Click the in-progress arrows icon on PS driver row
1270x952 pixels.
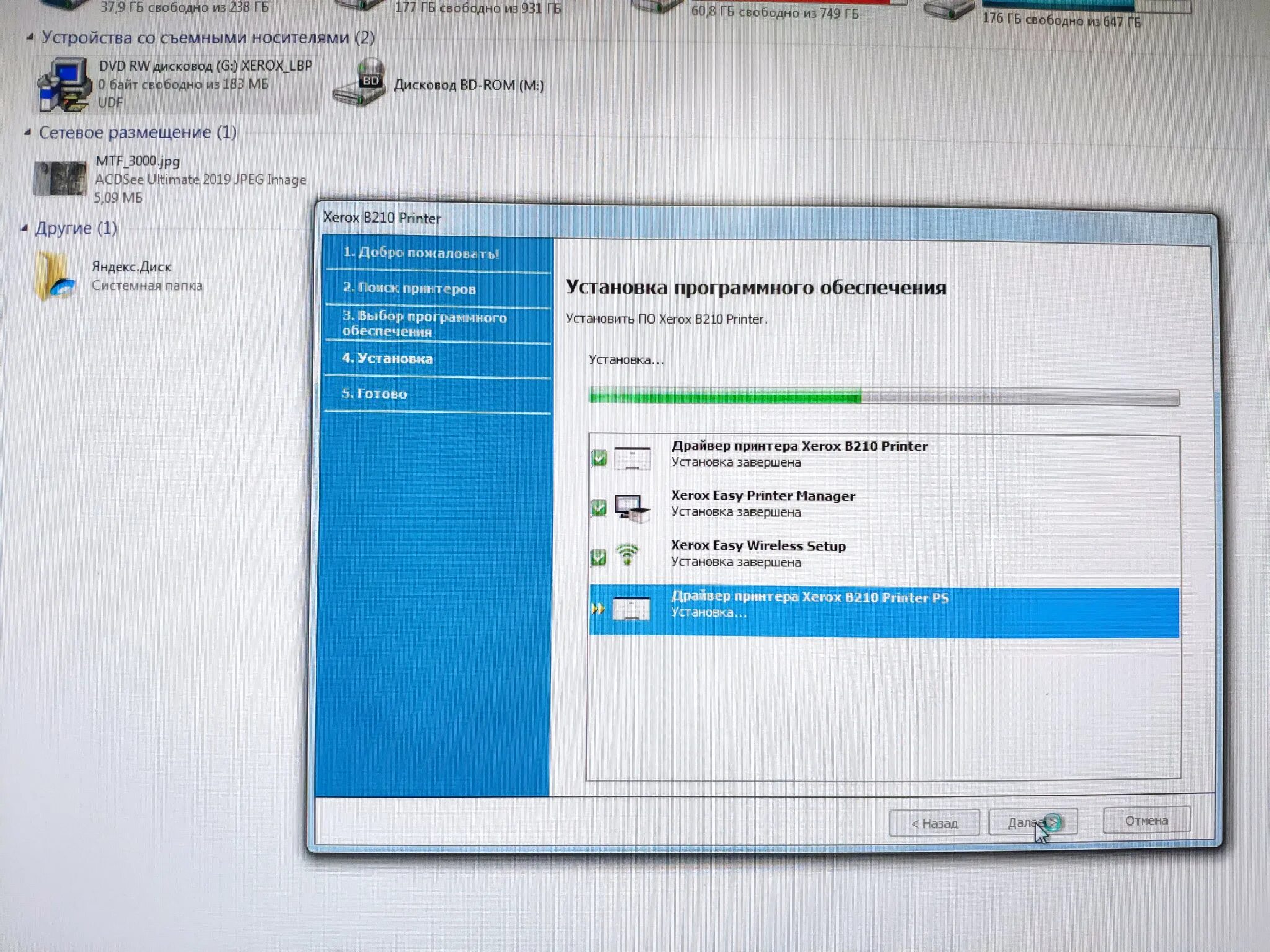coord(598,609)
